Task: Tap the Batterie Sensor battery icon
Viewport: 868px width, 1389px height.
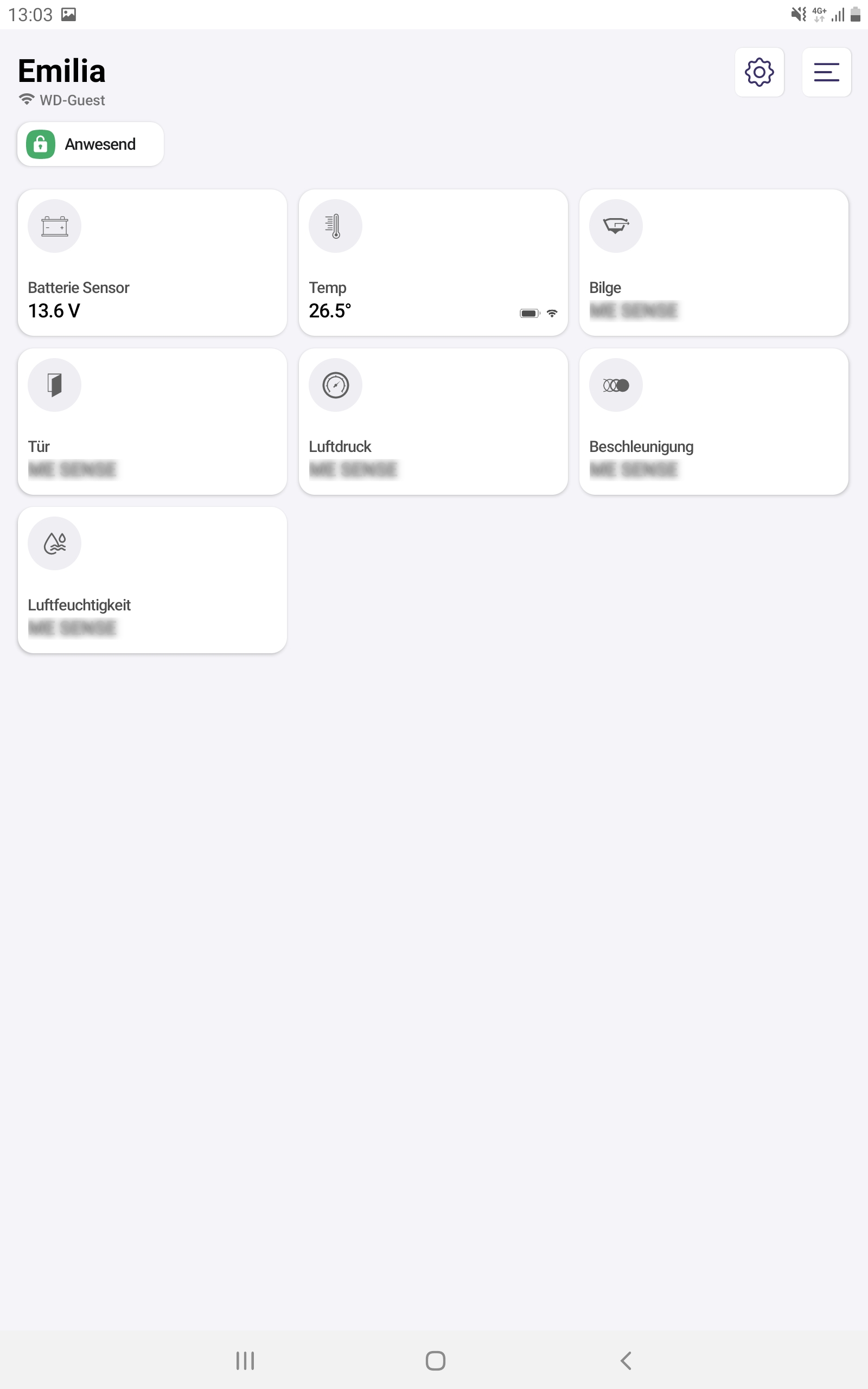Action: click(55, 226)
